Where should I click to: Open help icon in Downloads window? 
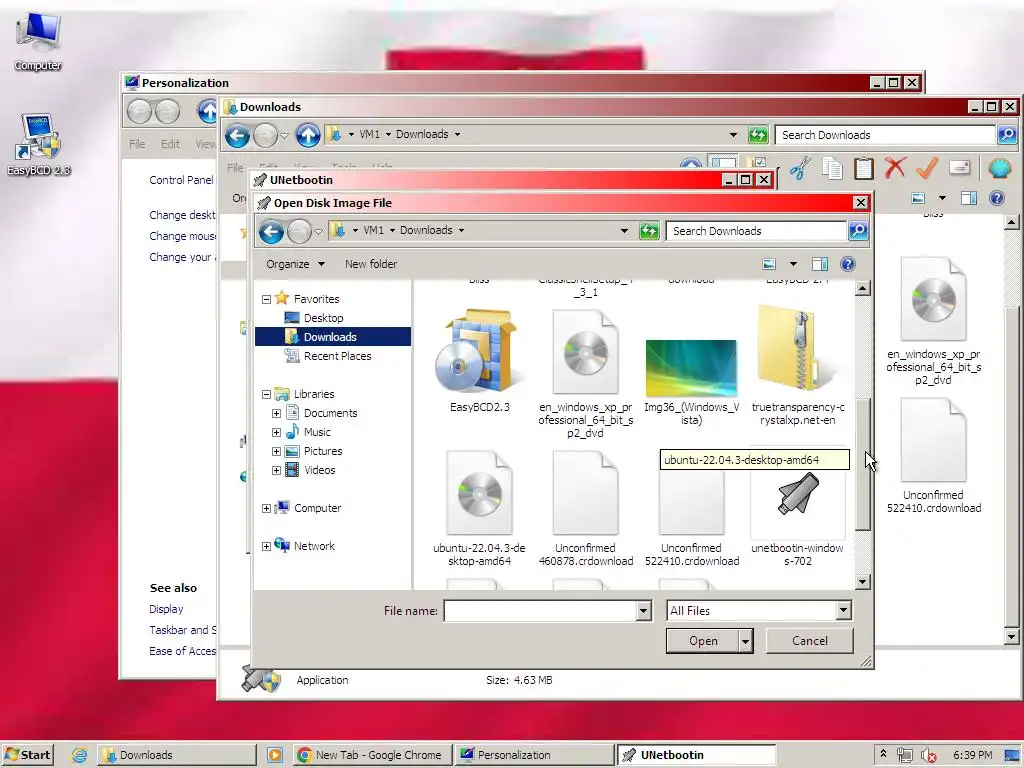pyautogui.click(x=997, y=198)
